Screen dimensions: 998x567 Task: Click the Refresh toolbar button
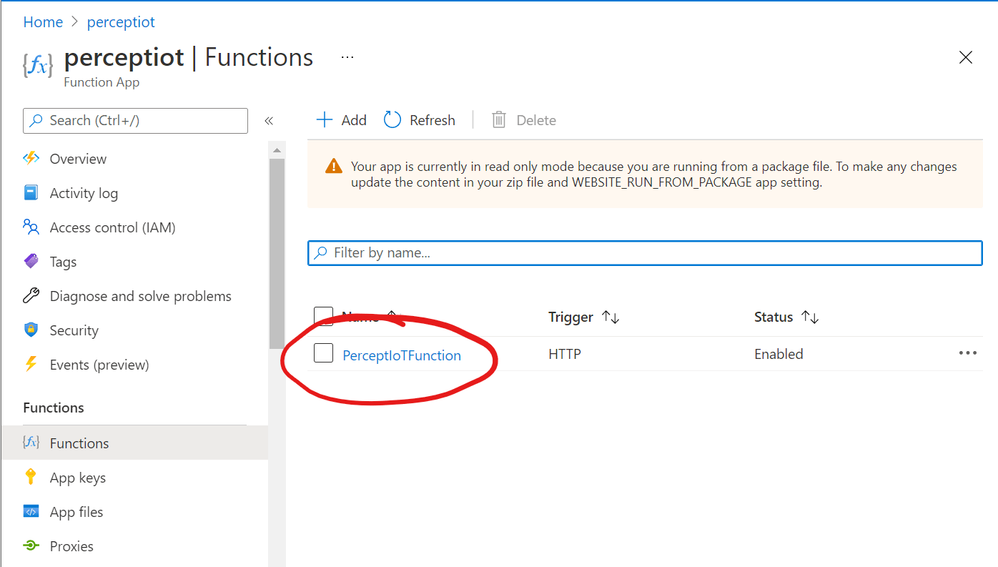coord(419,120)
